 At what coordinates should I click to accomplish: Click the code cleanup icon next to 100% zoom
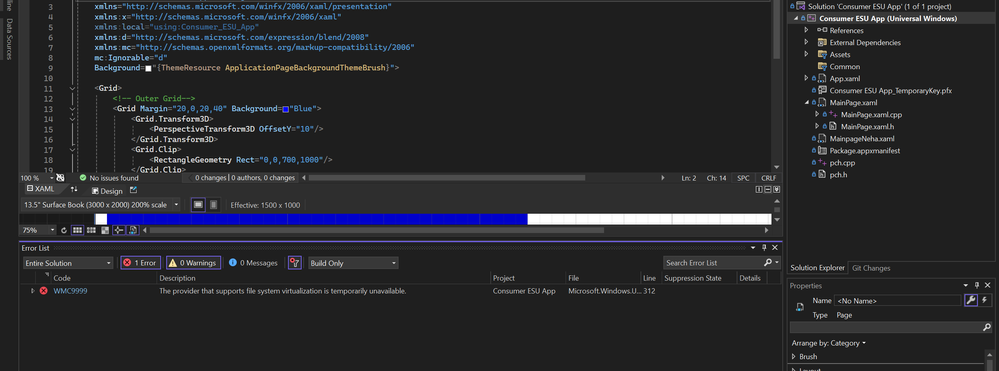pyautogui.click(x=60, y=178)
